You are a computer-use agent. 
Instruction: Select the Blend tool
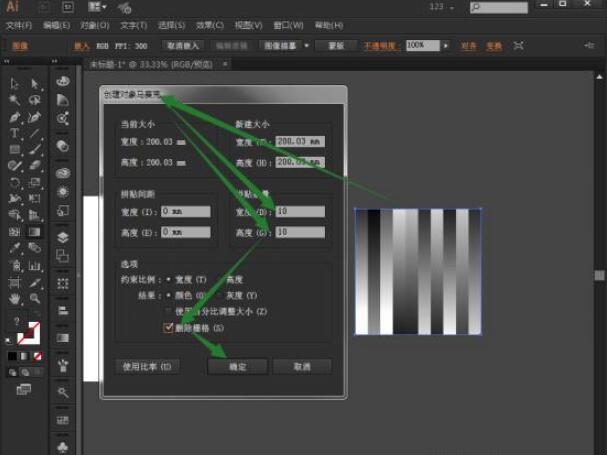(x=35, y=248)
